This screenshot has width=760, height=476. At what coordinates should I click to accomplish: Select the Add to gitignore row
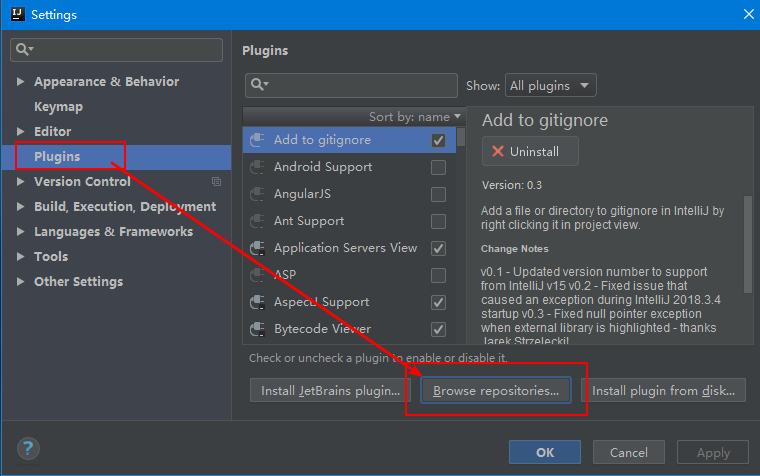click(349, 140)
